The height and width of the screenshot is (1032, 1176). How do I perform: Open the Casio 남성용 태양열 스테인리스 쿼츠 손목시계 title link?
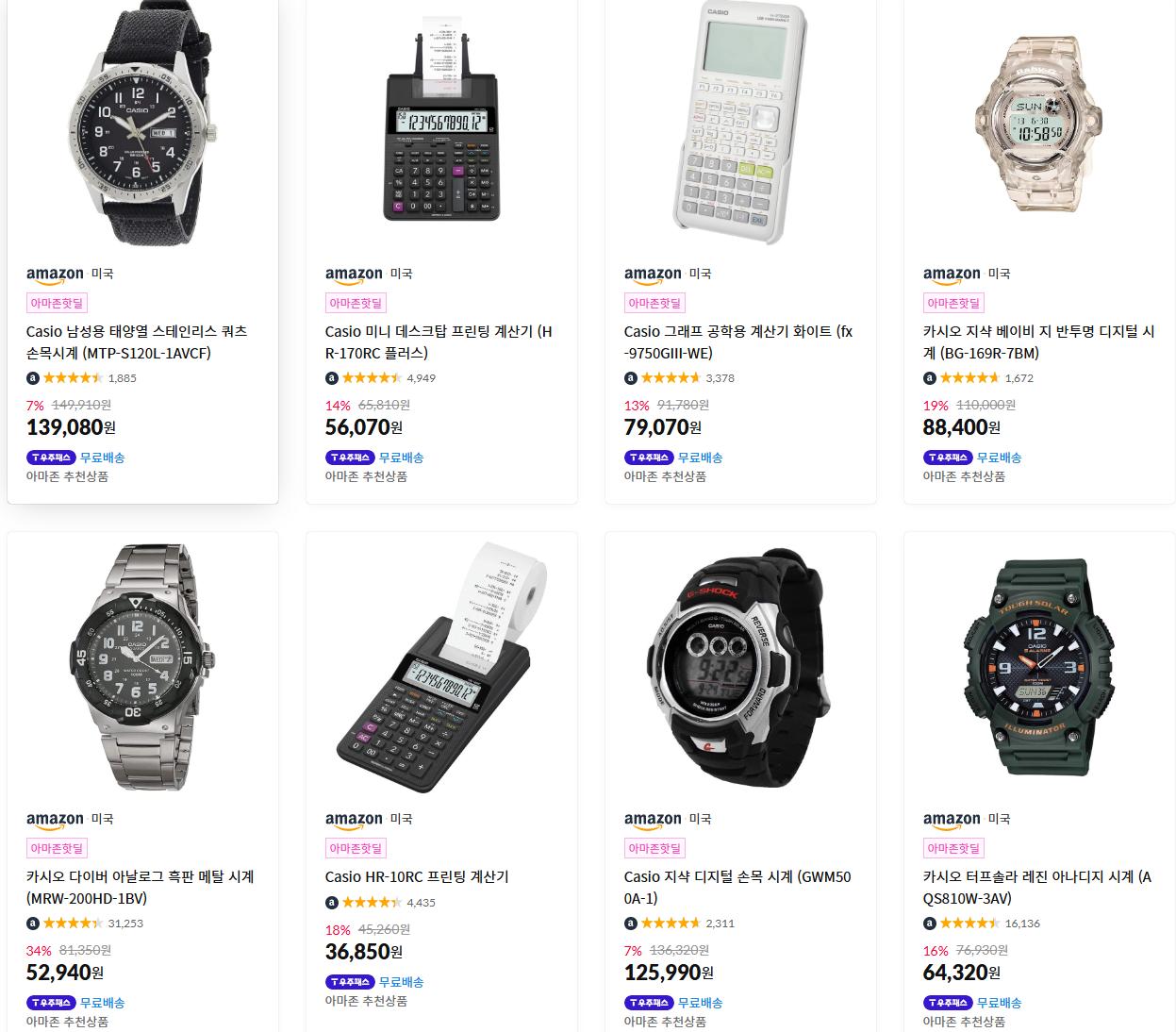(137, 342)
